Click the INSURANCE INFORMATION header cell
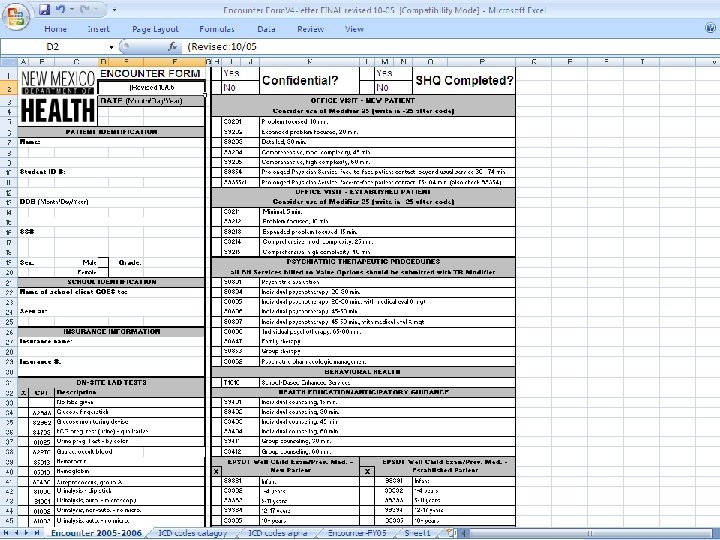720x540 pixels. [x=111, y=332]
